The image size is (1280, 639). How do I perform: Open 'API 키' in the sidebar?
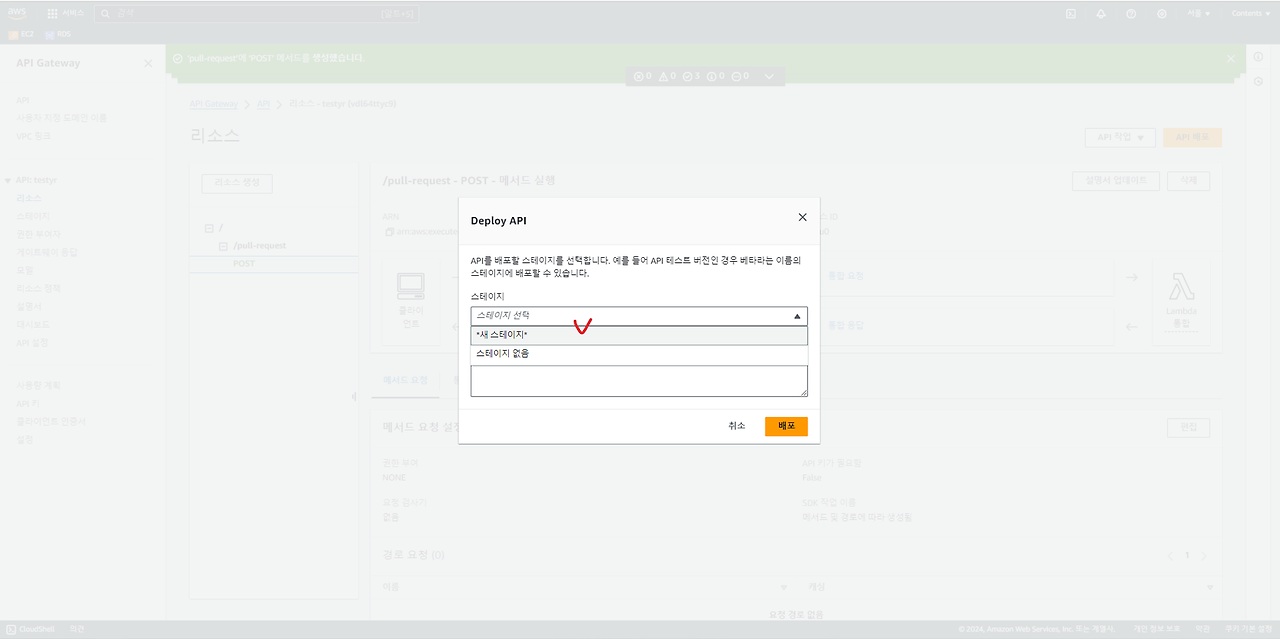pyautogui.click(x=27, y=403)
